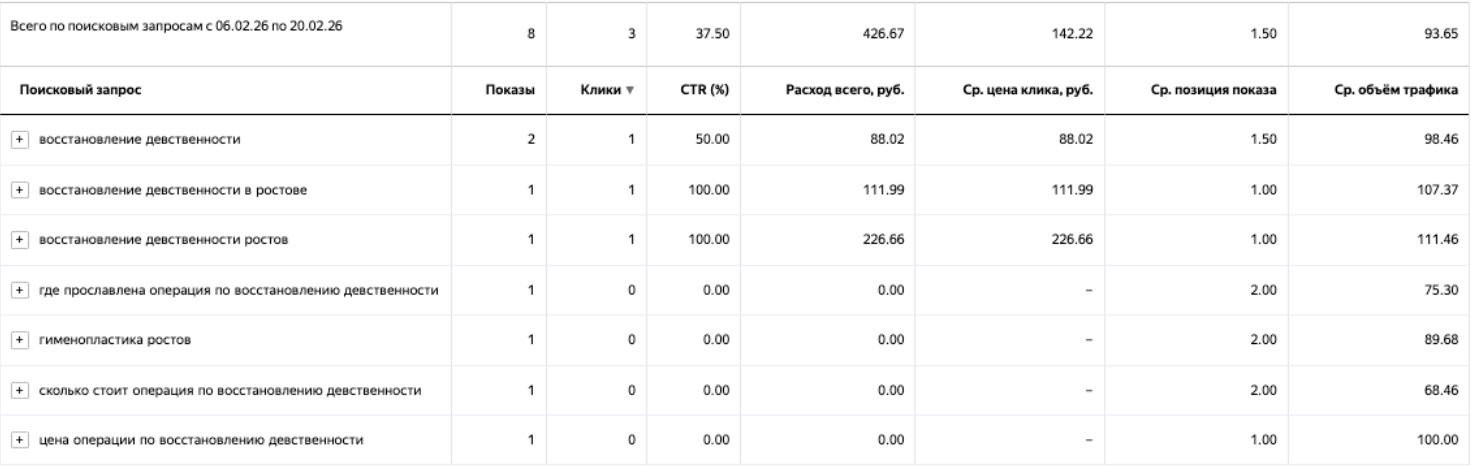Click the total spend value 426.67
The width and height of the screenshot is (1471, 466).
coord(887,33)
